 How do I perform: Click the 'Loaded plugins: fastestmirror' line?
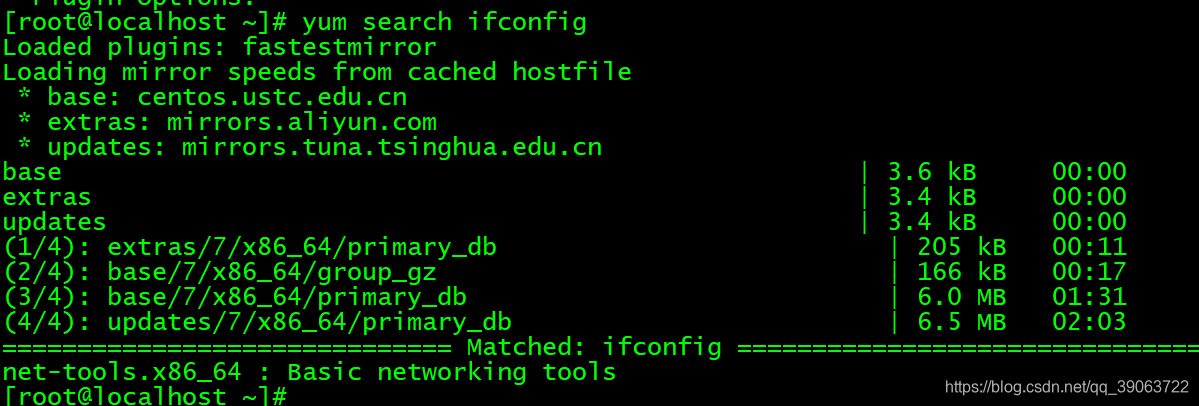220,47
